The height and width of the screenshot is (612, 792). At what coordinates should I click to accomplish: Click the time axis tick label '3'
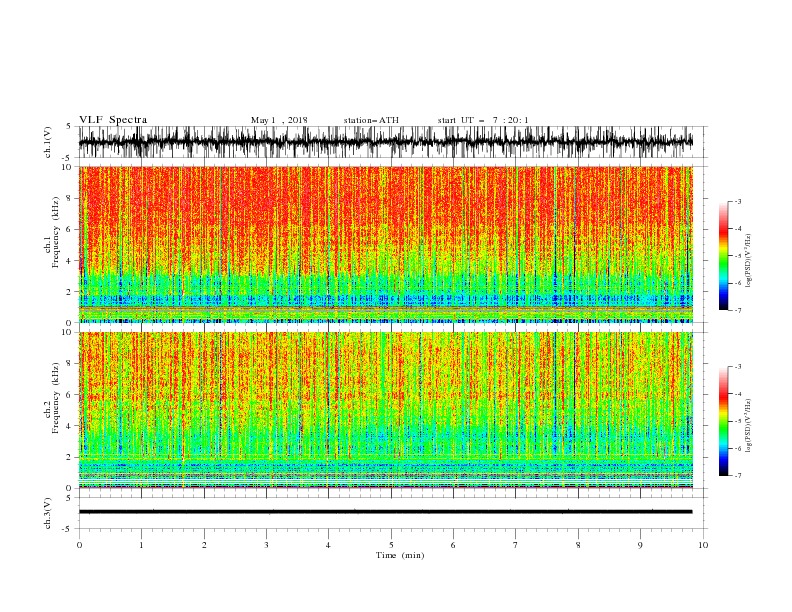pos(266,545)
